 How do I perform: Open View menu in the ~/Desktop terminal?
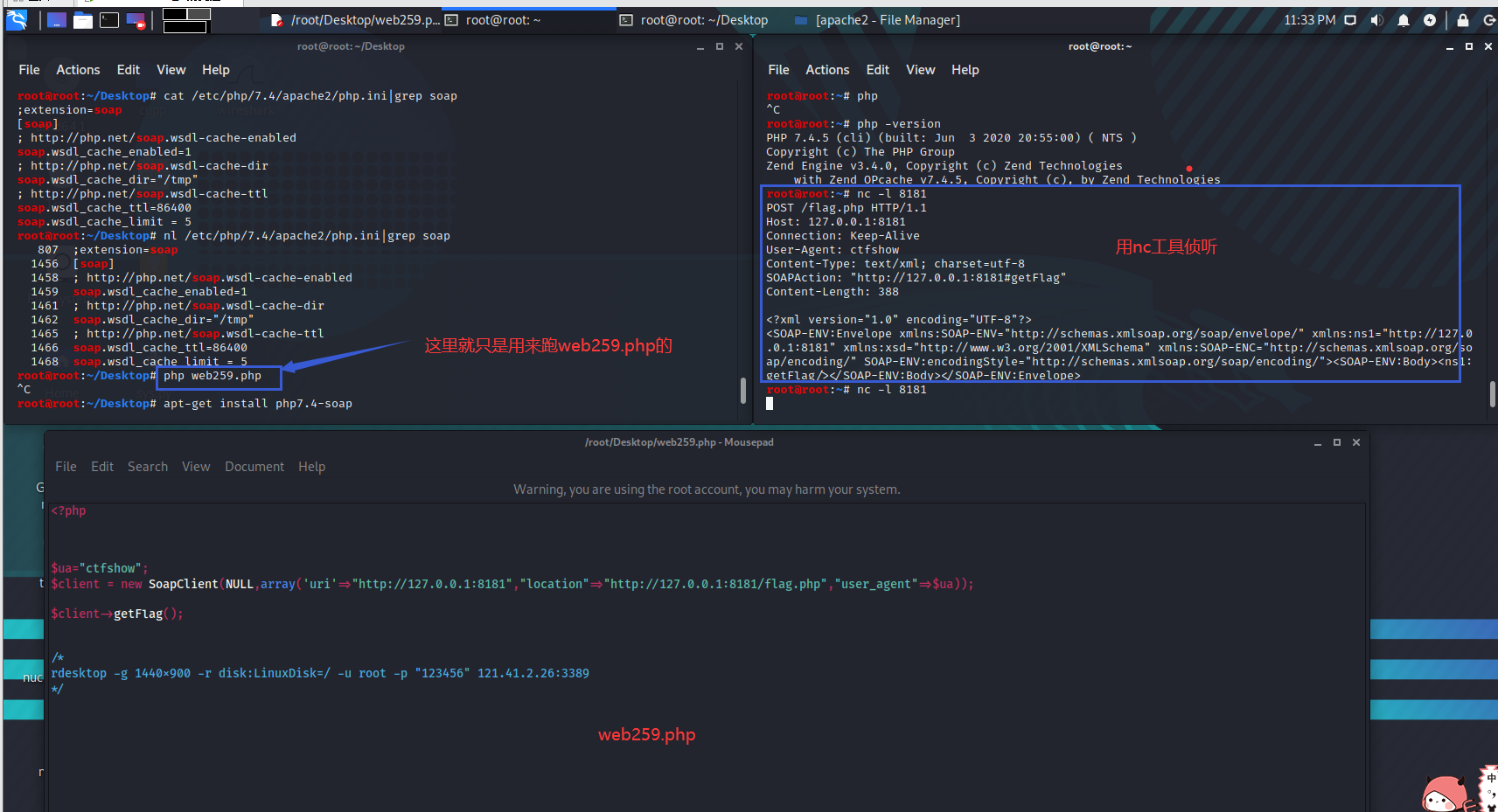click(x=171, y=70)
